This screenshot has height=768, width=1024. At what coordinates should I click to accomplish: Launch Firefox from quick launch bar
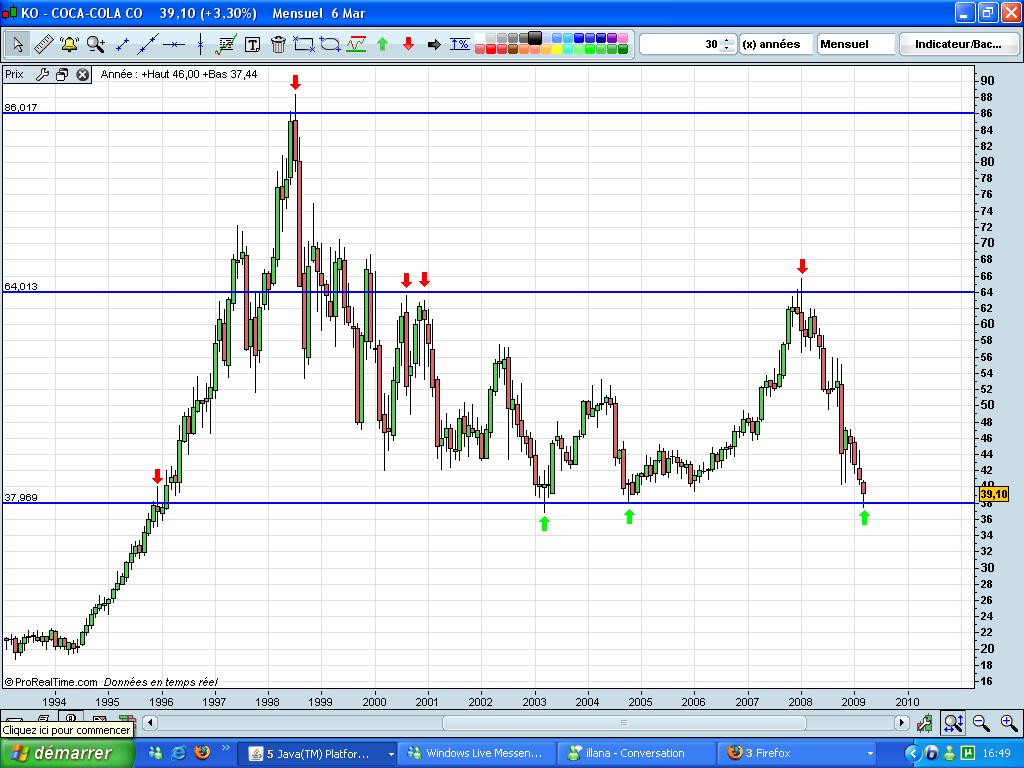[x=202, y=752]
